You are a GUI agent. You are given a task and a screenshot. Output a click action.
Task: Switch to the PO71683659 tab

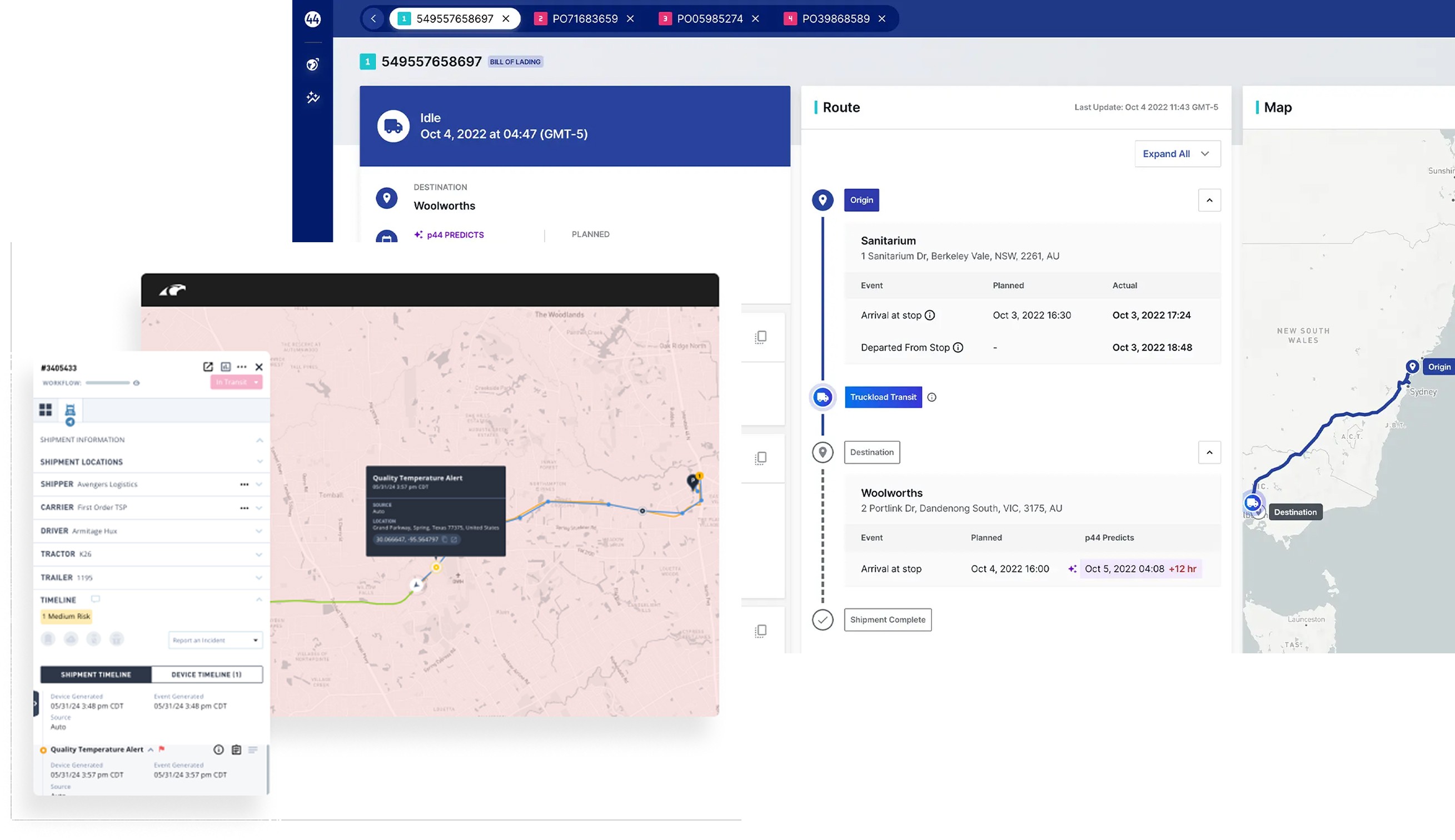pos(584,18)
